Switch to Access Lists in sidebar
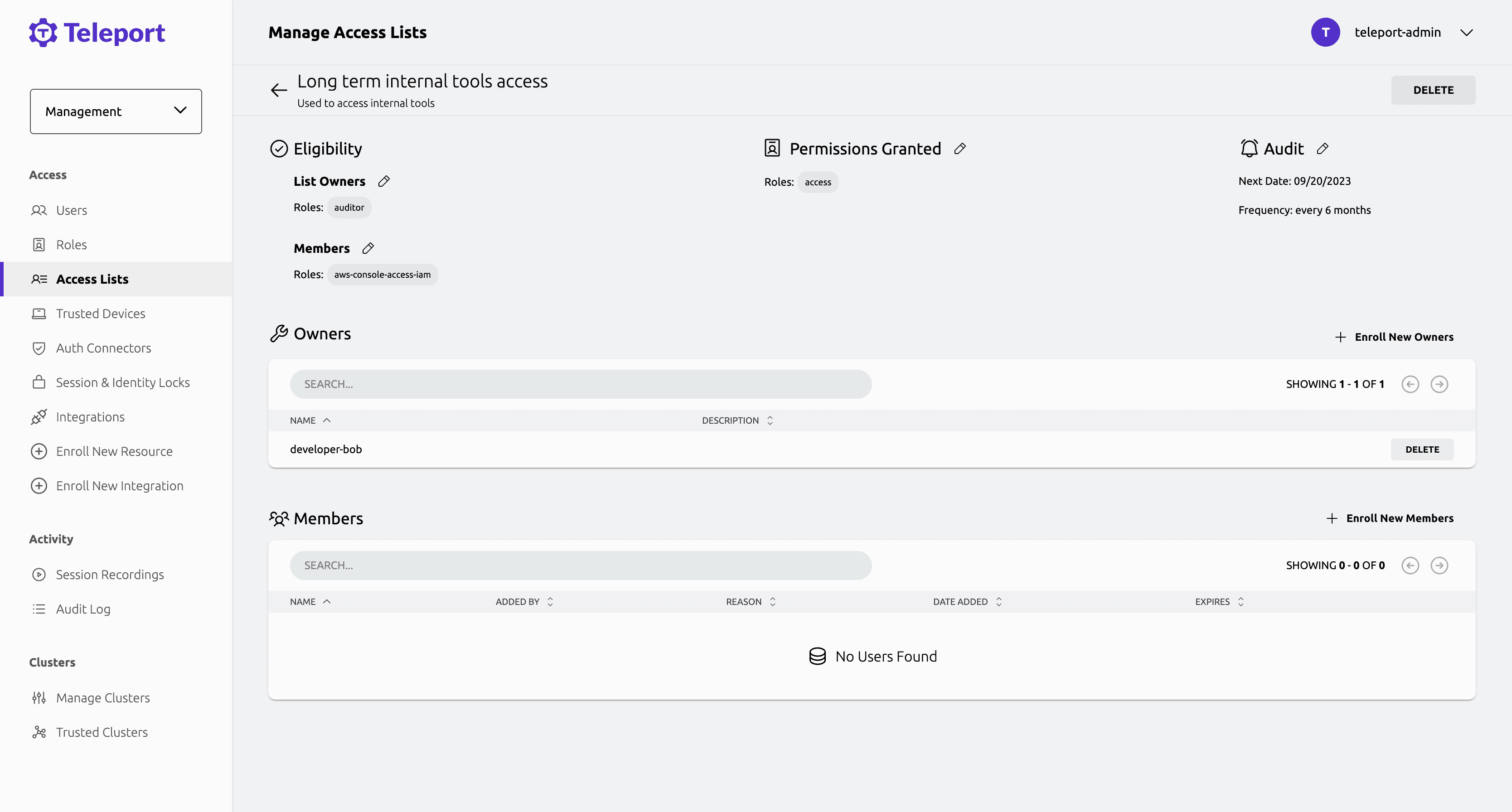 coord(92,279)
